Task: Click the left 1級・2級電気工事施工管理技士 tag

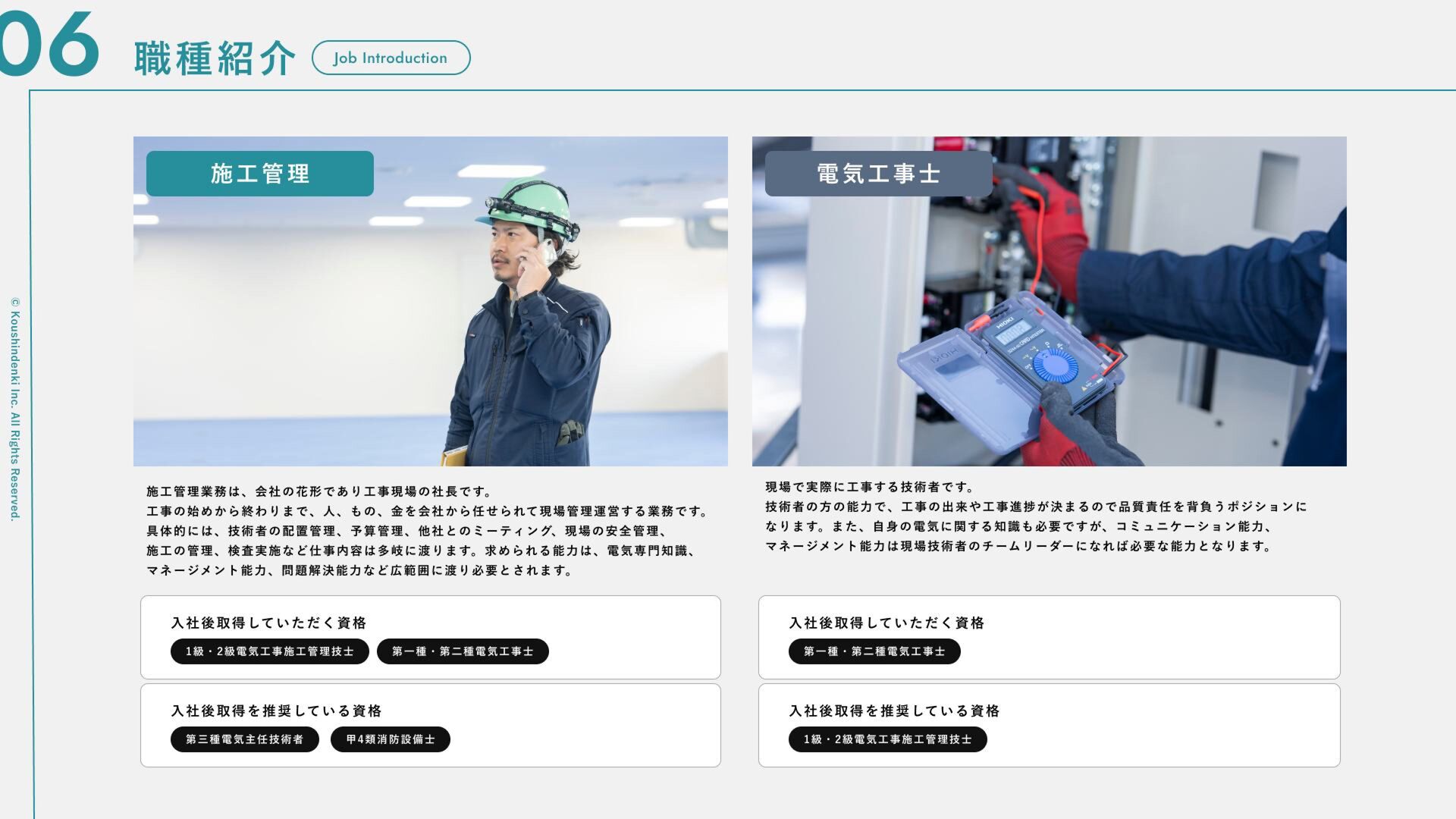Action: click(x=269, y=651)
